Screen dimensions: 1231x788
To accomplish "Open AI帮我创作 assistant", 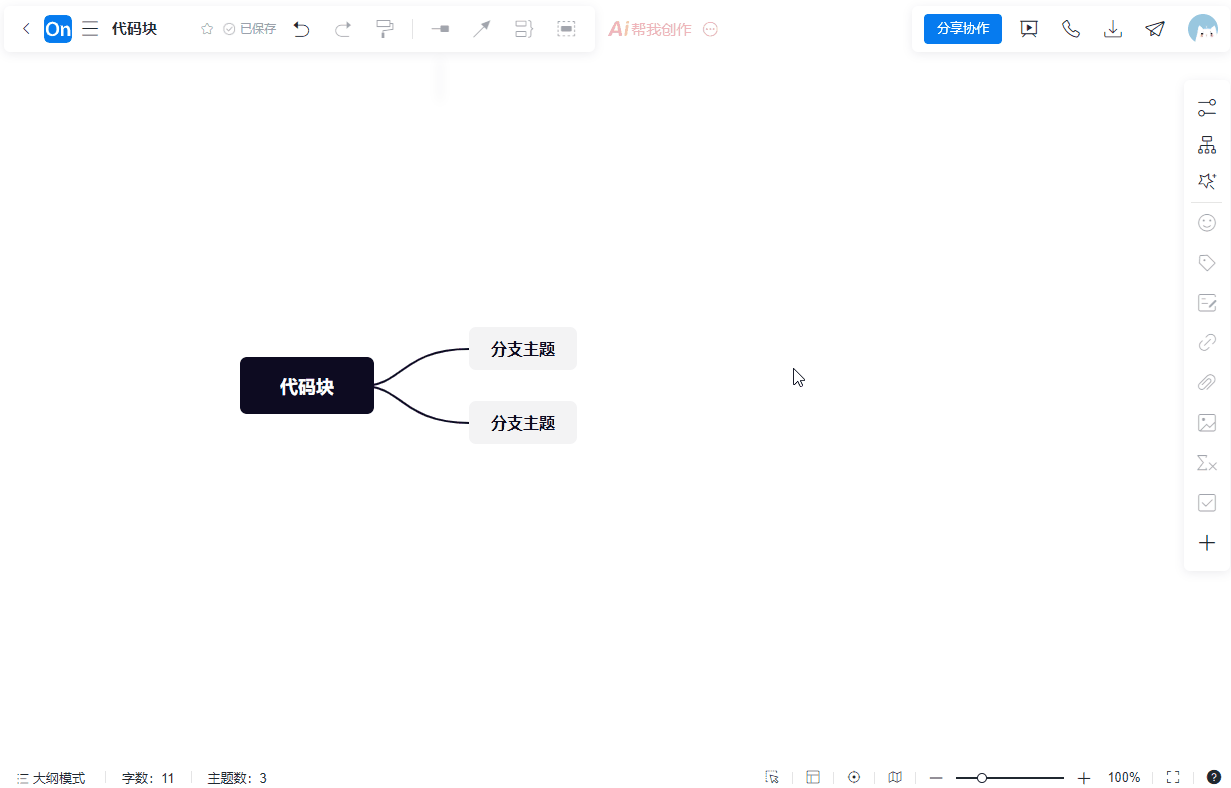I will [x=650, y=29].
